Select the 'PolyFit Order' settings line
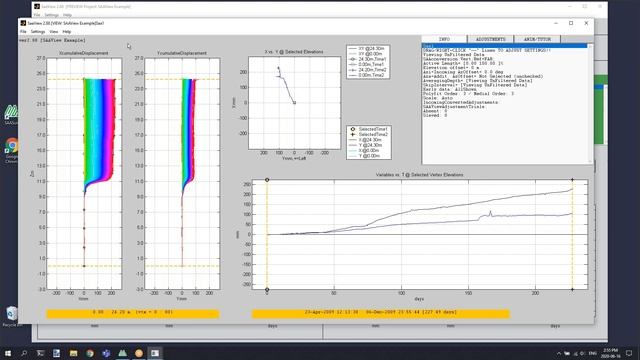The image size is (640, 360). (469, 93)
